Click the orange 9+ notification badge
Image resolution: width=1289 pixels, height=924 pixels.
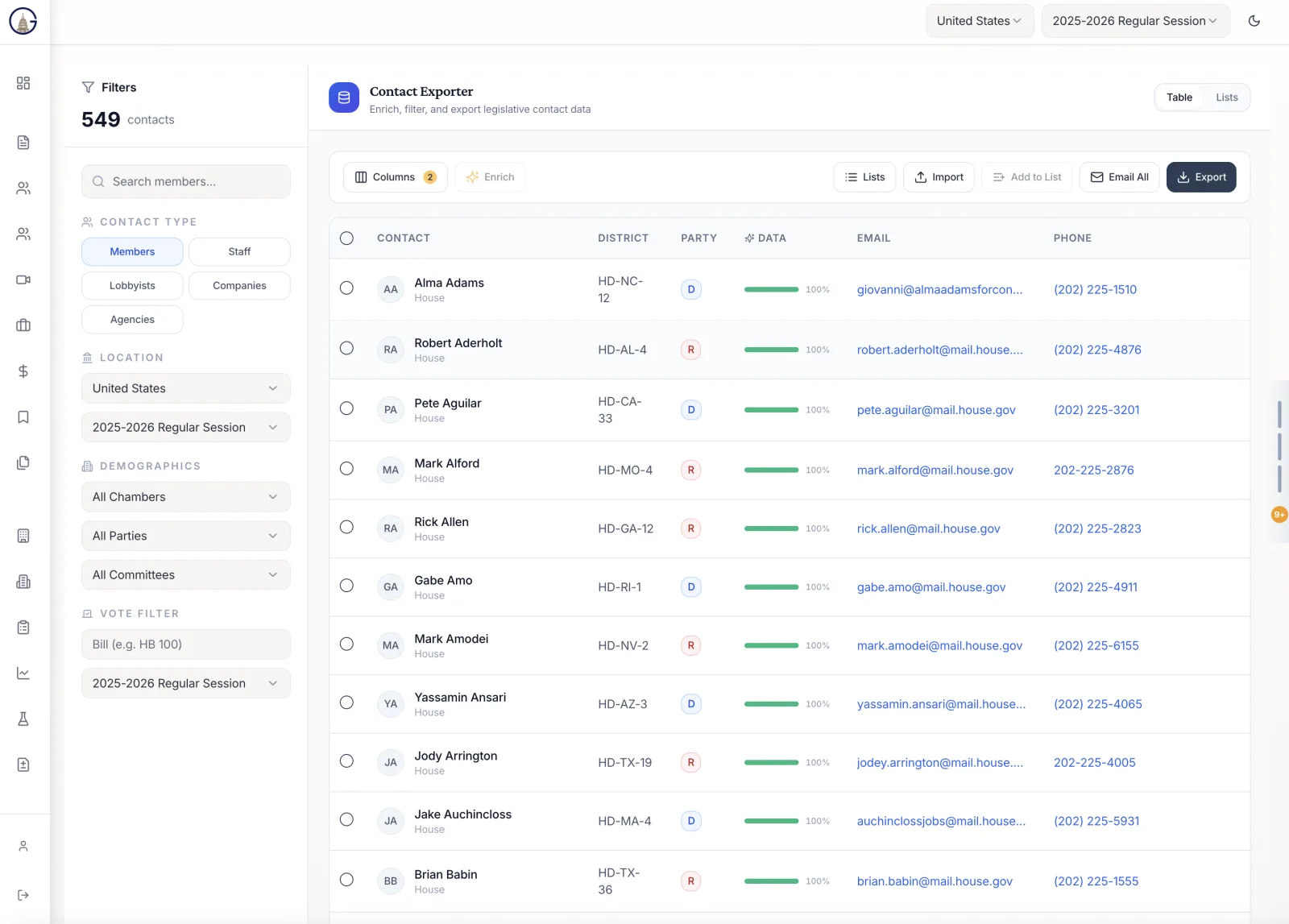pyautogui.click(x=1279, y=515)
